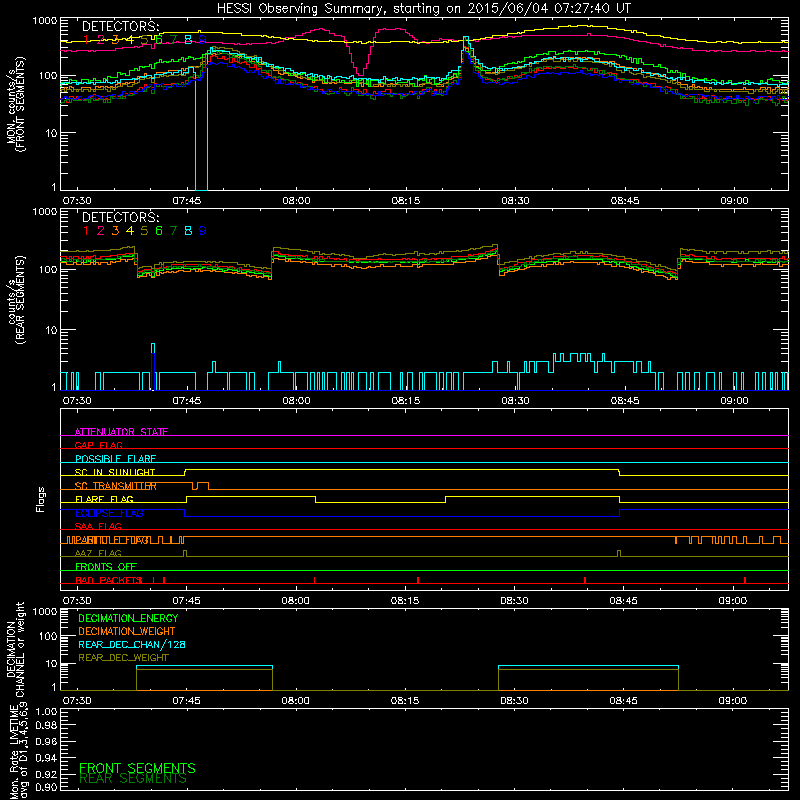
Task: Click the 0.98 livetime axis value
Action: pyautogui.click(x=46, y=727)
